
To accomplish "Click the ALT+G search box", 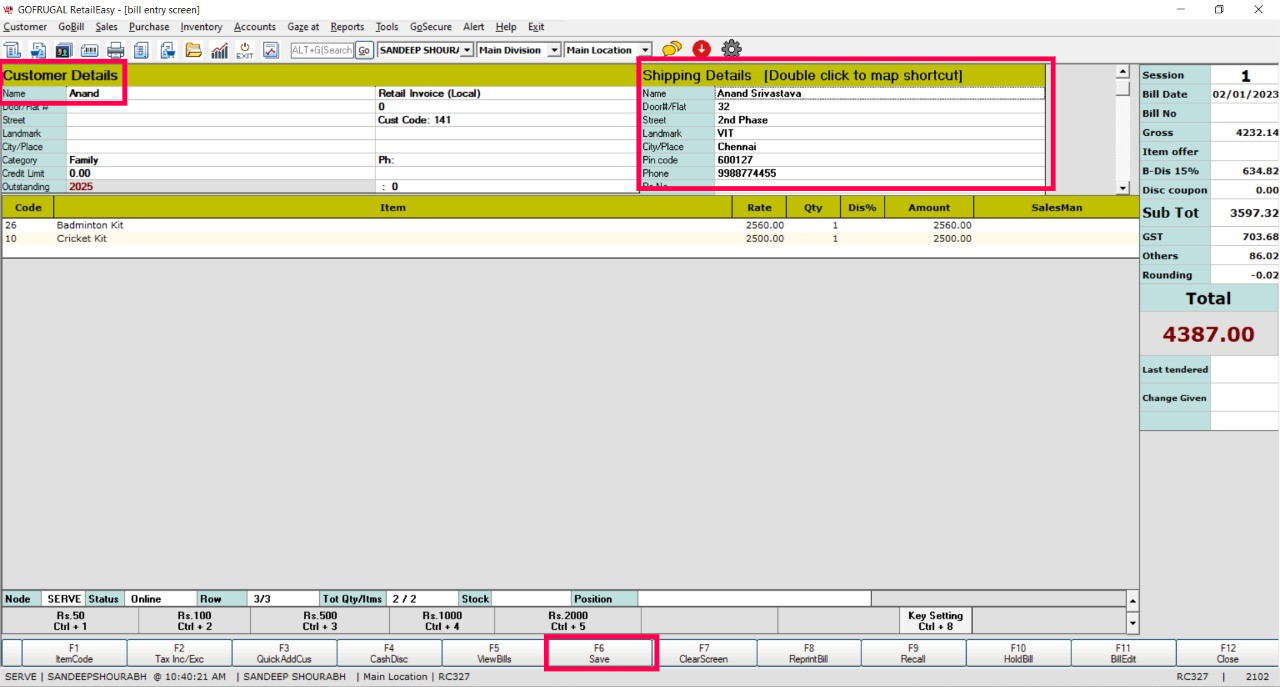I will [322, 50].
